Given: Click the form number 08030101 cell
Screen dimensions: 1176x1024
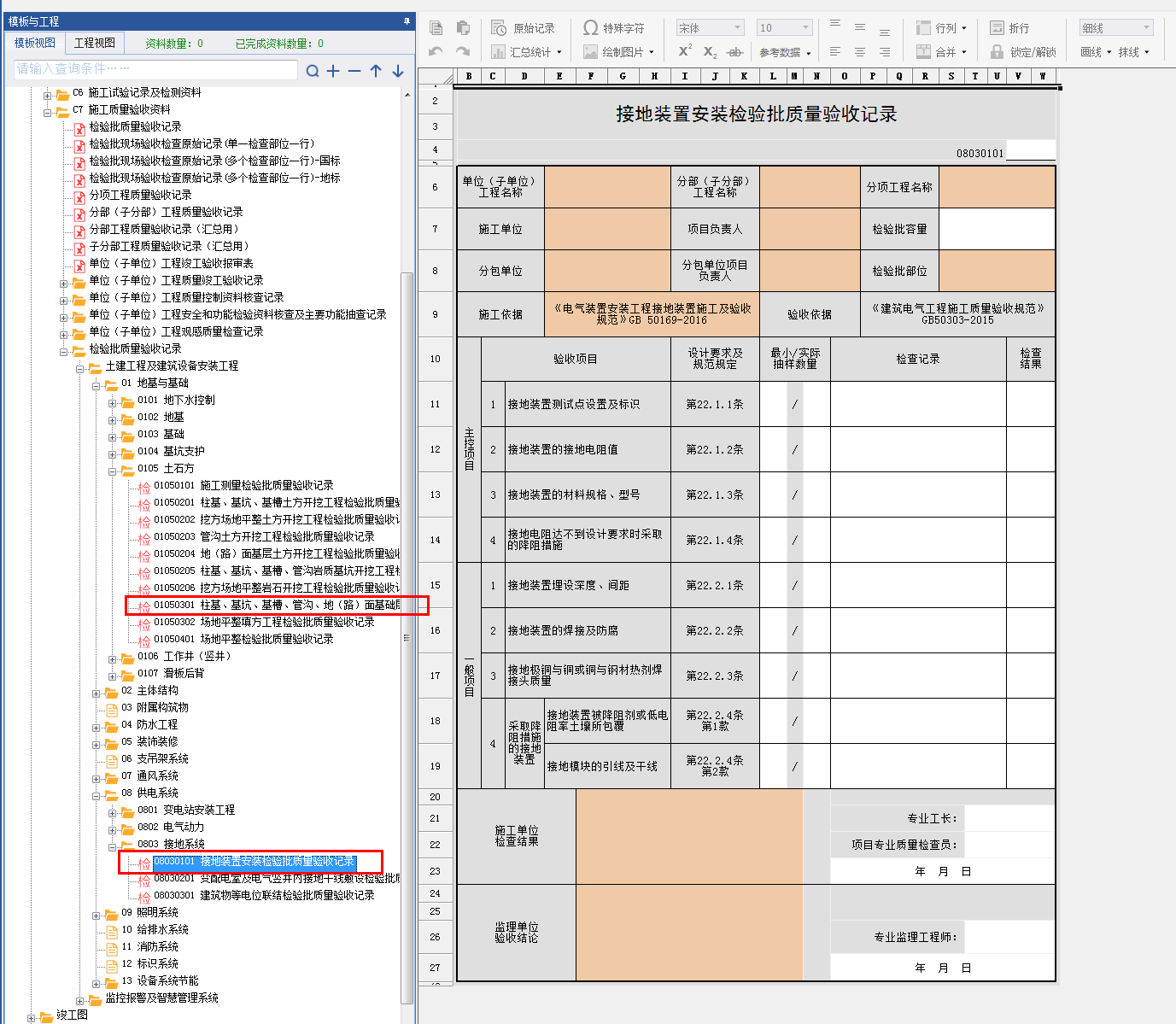Looking at the screenshot, I should click(x=980, y=153).
